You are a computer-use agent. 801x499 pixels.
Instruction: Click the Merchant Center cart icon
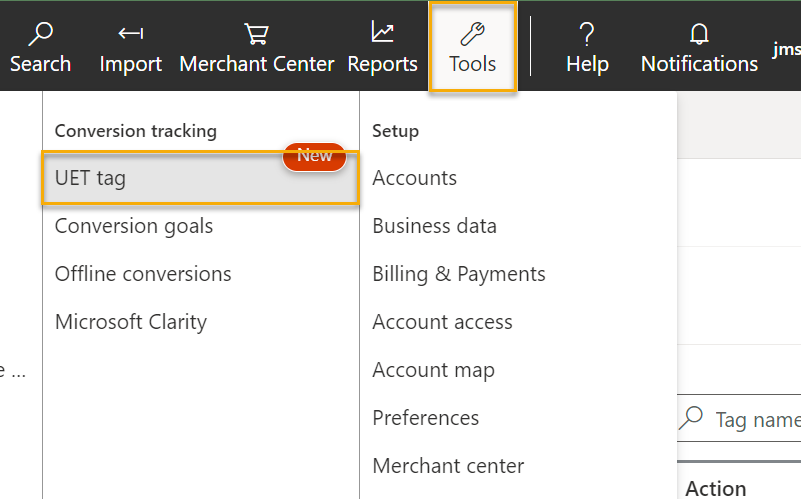click(257, 34)
